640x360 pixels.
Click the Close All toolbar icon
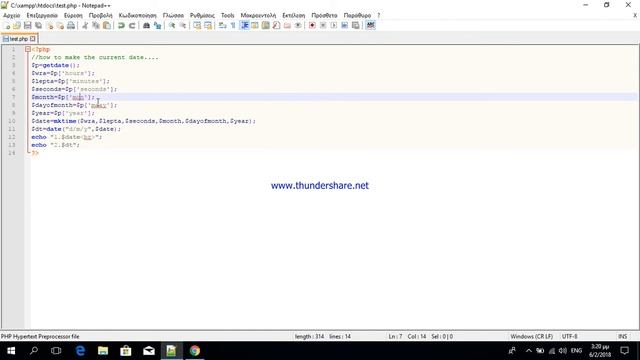60,25
